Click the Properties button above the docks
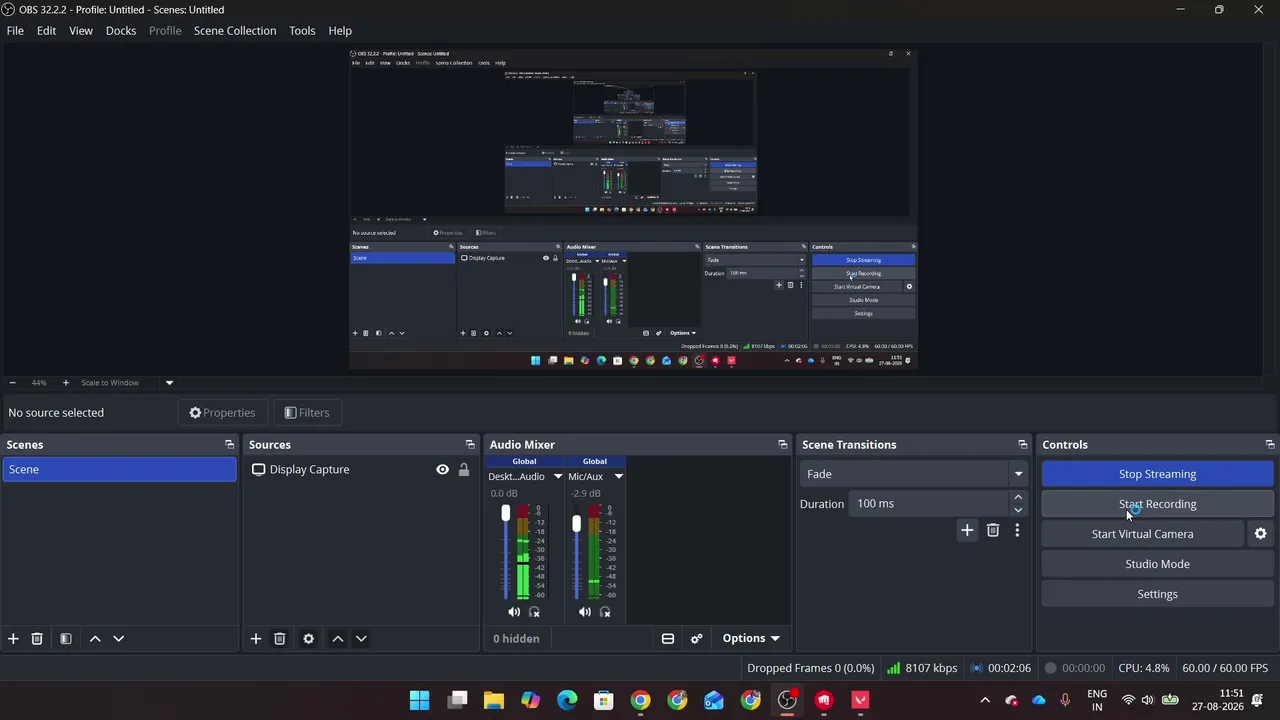Viewport: 1280px width, 720px height. coord(222,413)
